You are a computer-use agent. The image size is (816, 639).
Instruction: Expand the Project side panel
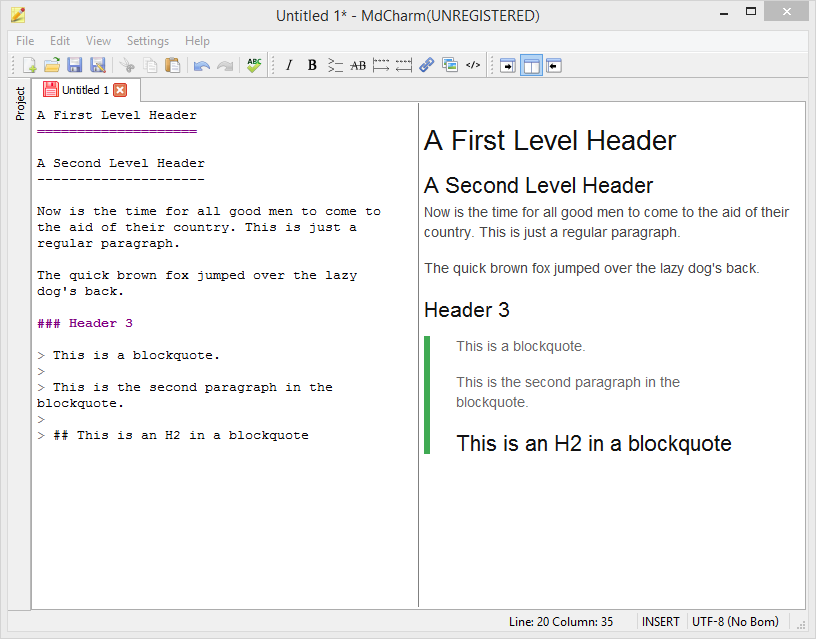19,104
